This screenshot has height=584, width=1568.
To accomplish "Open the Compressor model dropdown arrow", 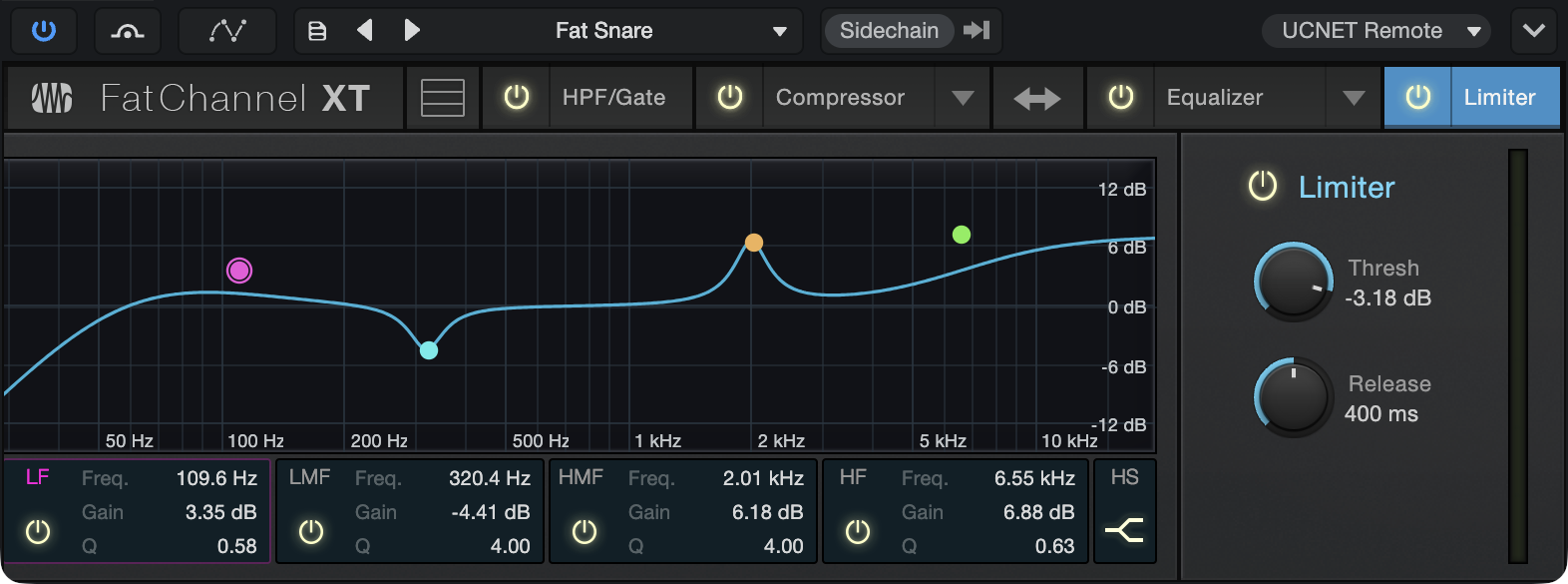I will tap(963, 98).
